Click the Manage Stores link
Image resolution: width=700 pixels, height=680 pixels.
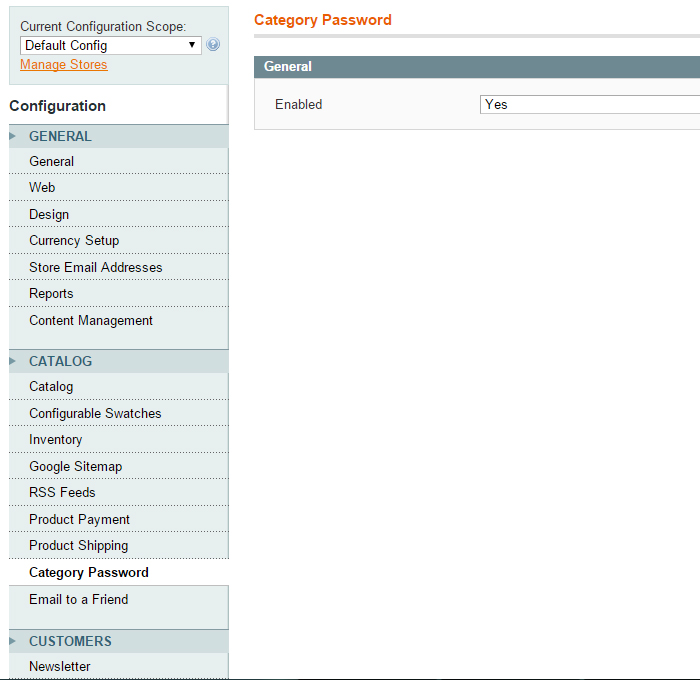tap(63, 64)
